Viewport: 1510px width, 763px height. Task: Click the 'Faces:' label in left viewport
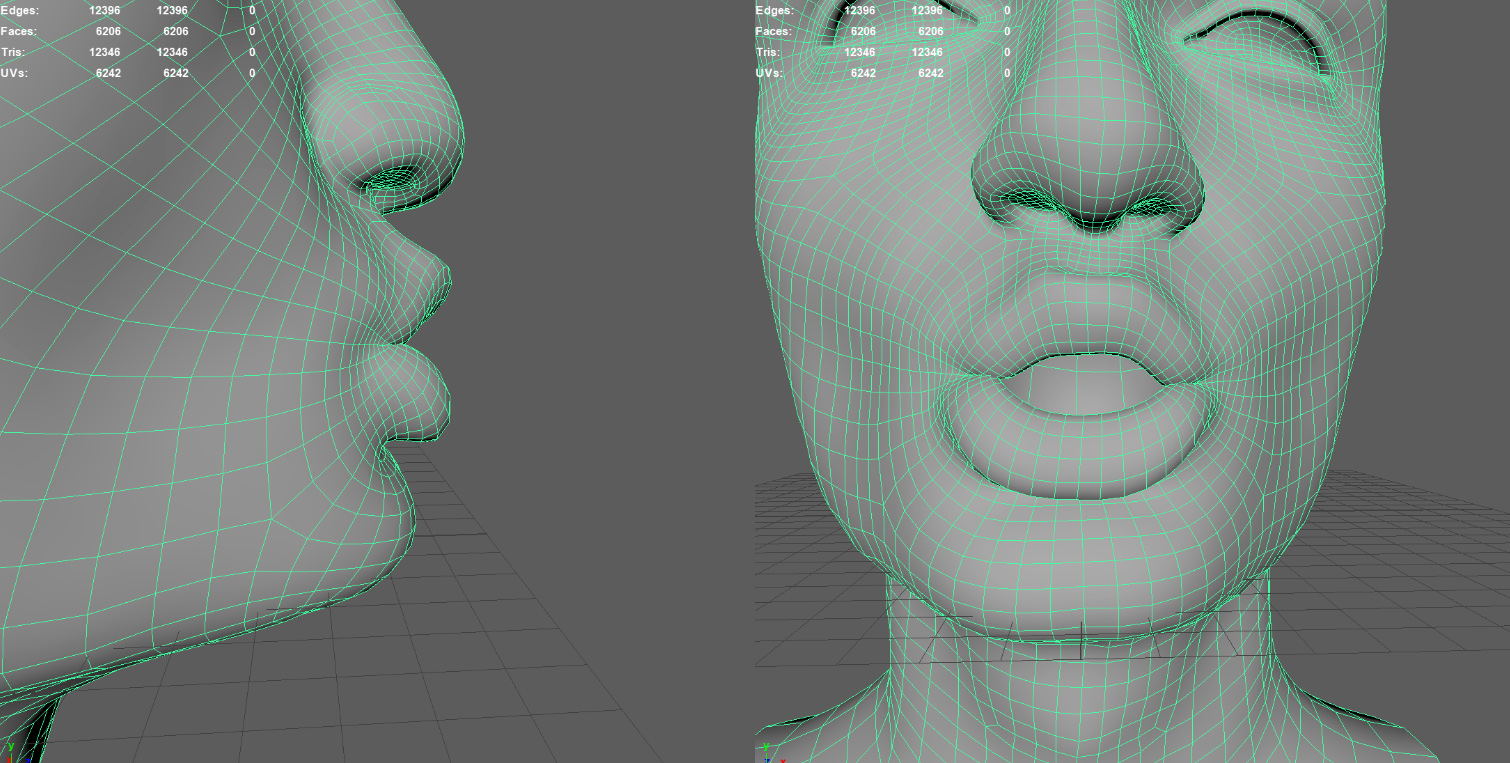tap(18, 31)
